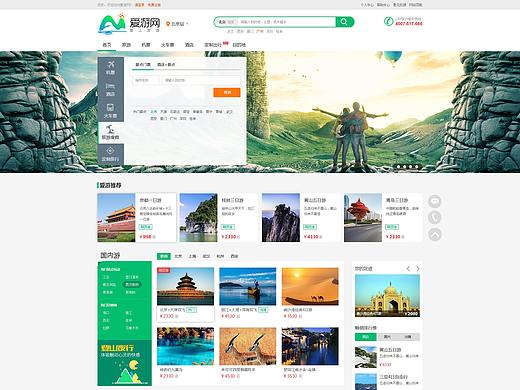Click the orange free registration link in top bar
The height and width of the screenshot is (390, 520).
[x=154, y=5]
